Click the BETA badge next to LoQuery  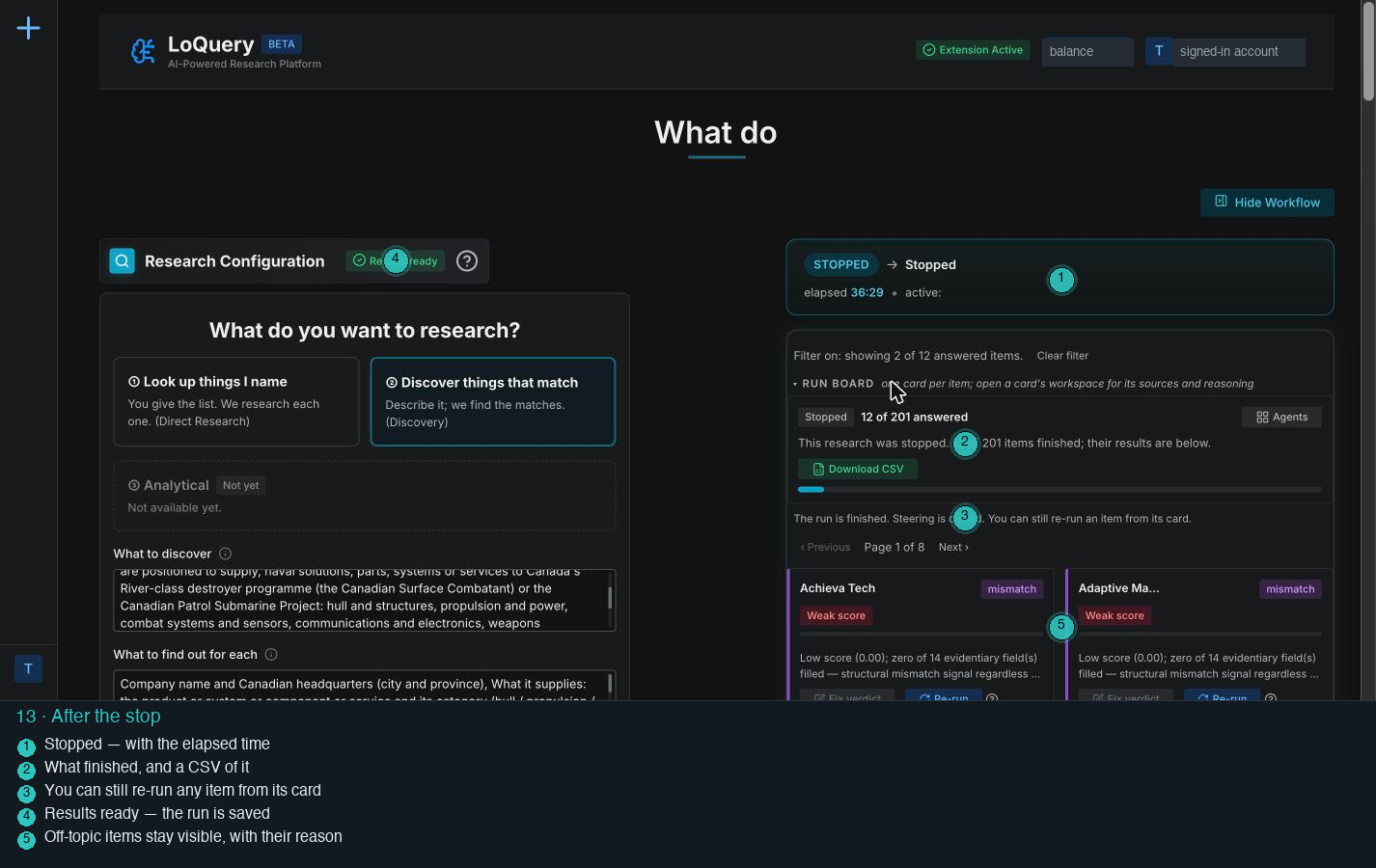pyautogui.click(x=282, y=44)
